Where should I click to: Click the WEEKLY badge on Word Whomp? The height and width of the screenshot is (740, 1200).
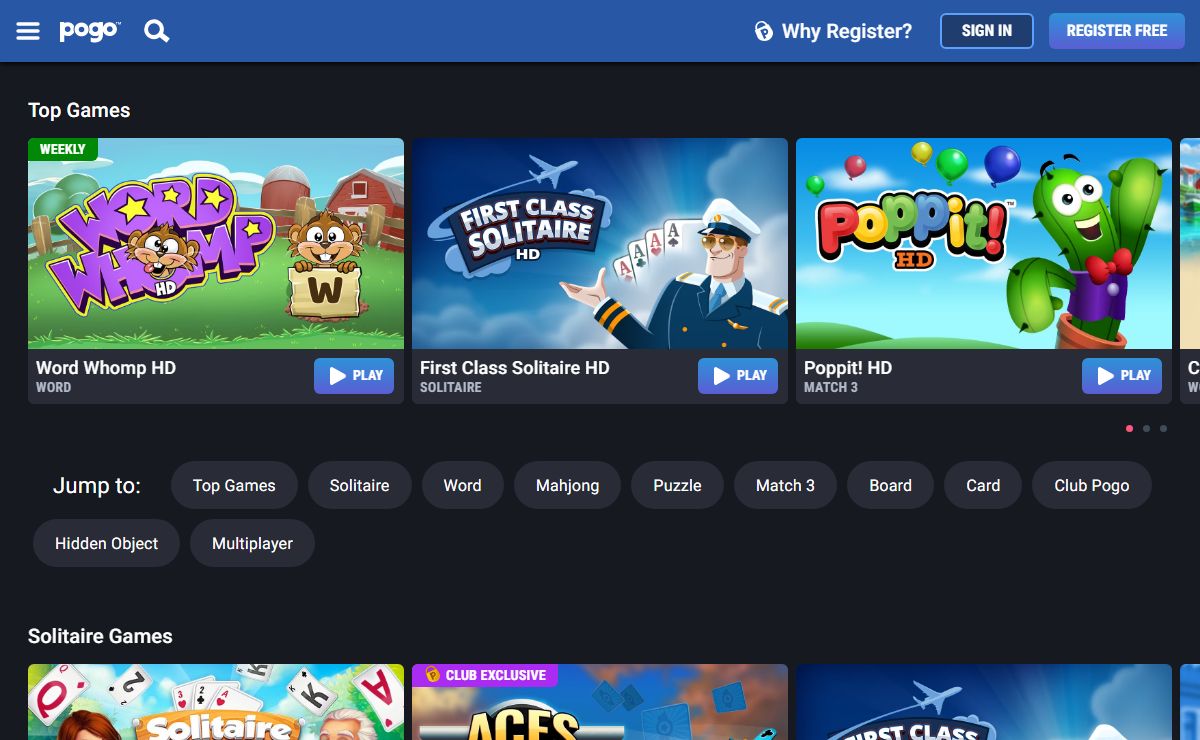tap(63, 149)
